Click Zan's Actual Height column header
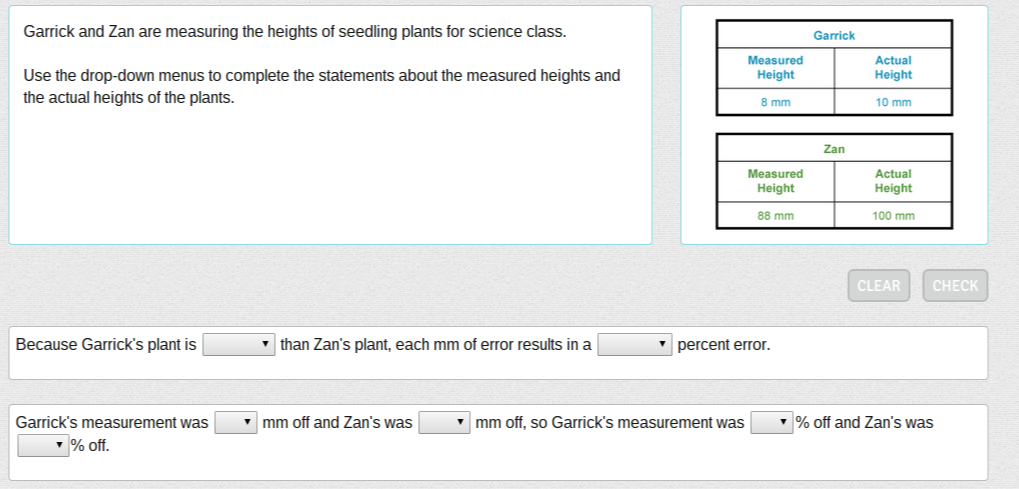The width and height of the screenshot is (1019, 489). point(893,181)
